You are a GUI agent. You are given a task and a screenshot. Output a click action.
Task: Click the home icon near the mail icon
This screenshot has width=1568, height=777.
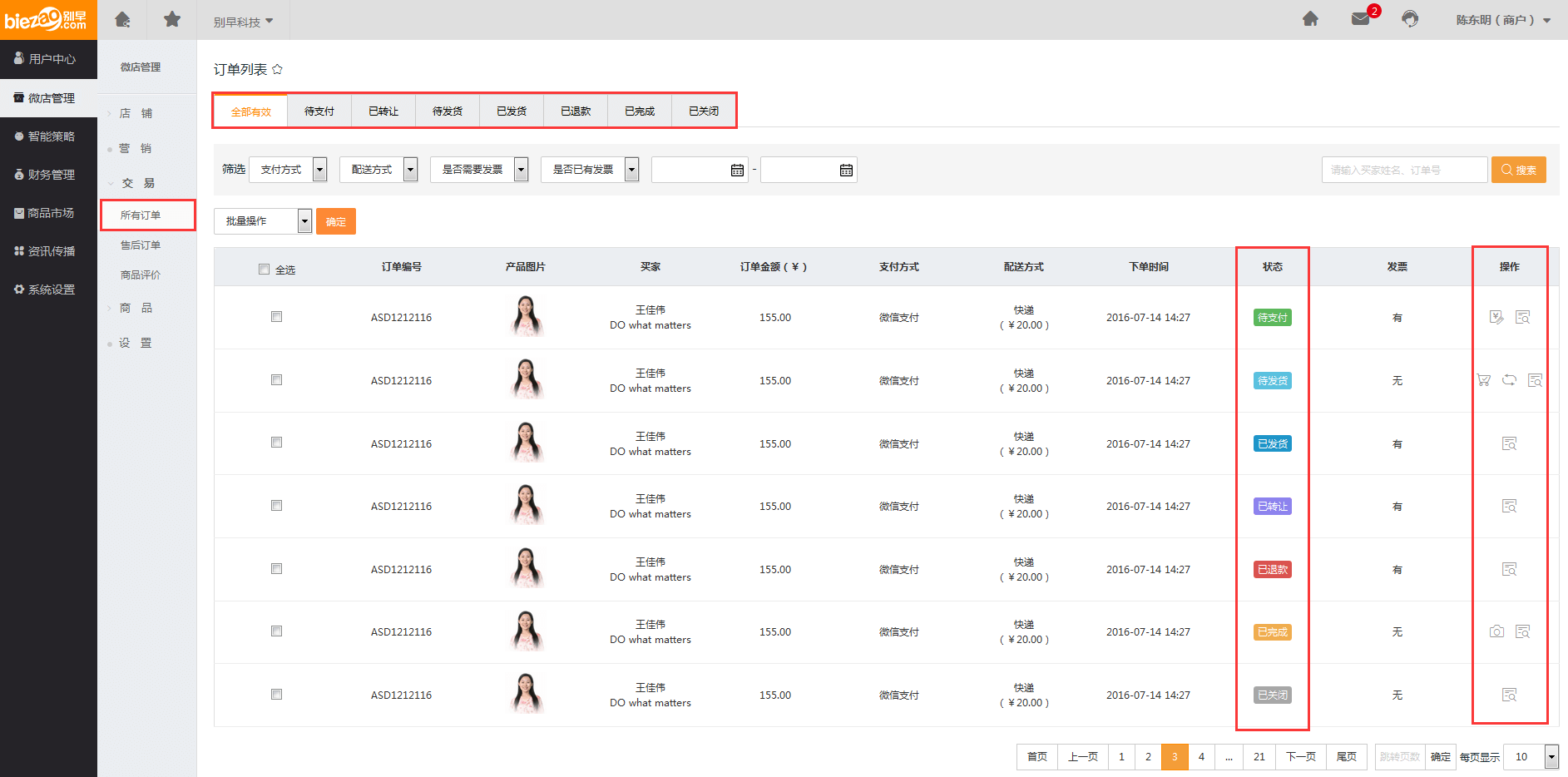coord(1310,18)
